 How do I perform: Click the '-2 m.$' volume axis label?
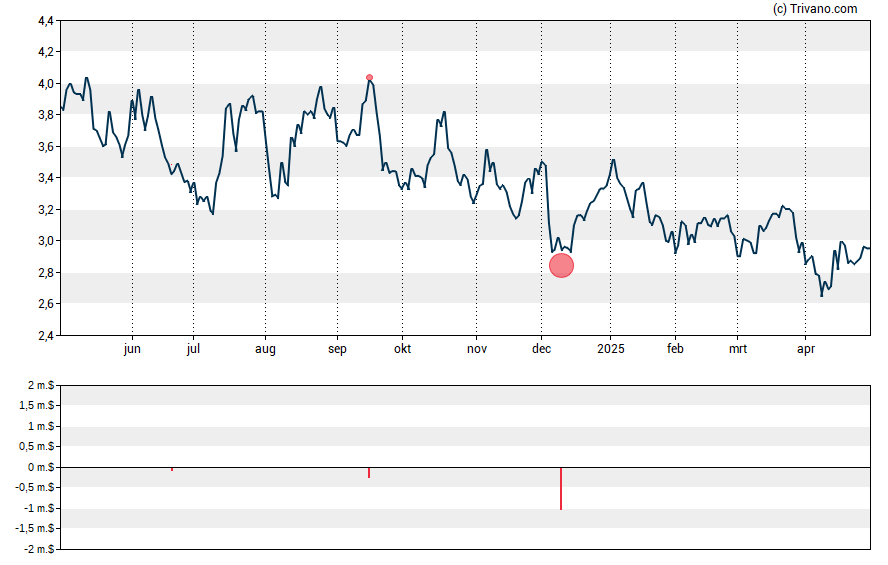(x=39, y=549)
